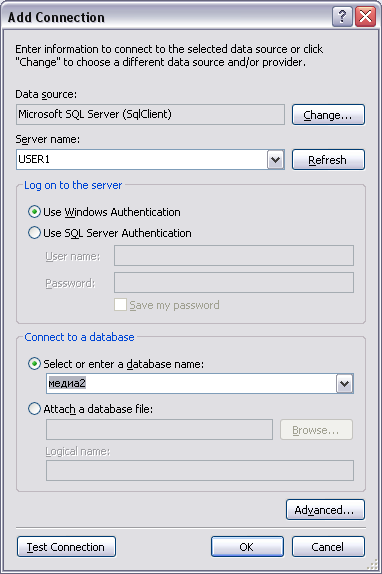Viewport: 382px width, 574px height.
Task: Confirm with the OK button
Action: coord(247,547)
